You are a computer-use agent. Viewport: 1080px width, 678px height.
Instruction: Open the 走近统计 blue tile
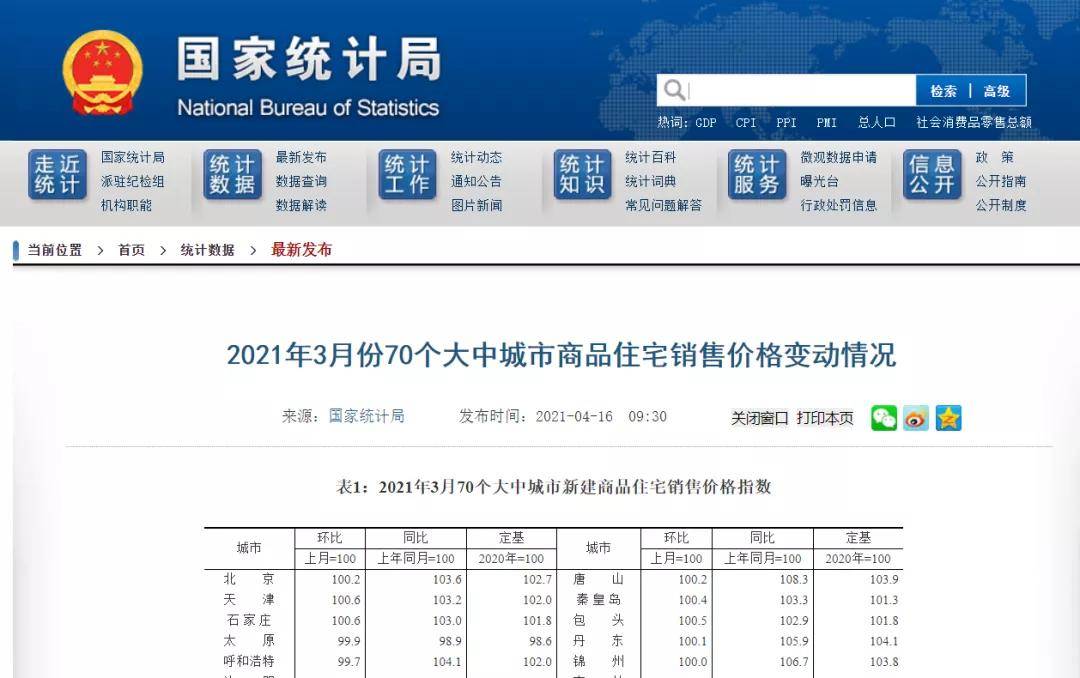click(57, 174)
